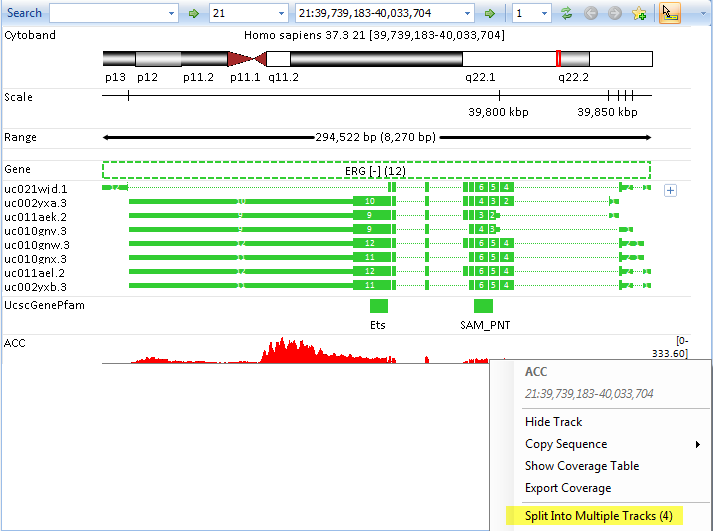Image resolution: width=713 pixels, height=531 pixels.
Task: Click the q22.2 cytoband label
Action: click(573, 77)
